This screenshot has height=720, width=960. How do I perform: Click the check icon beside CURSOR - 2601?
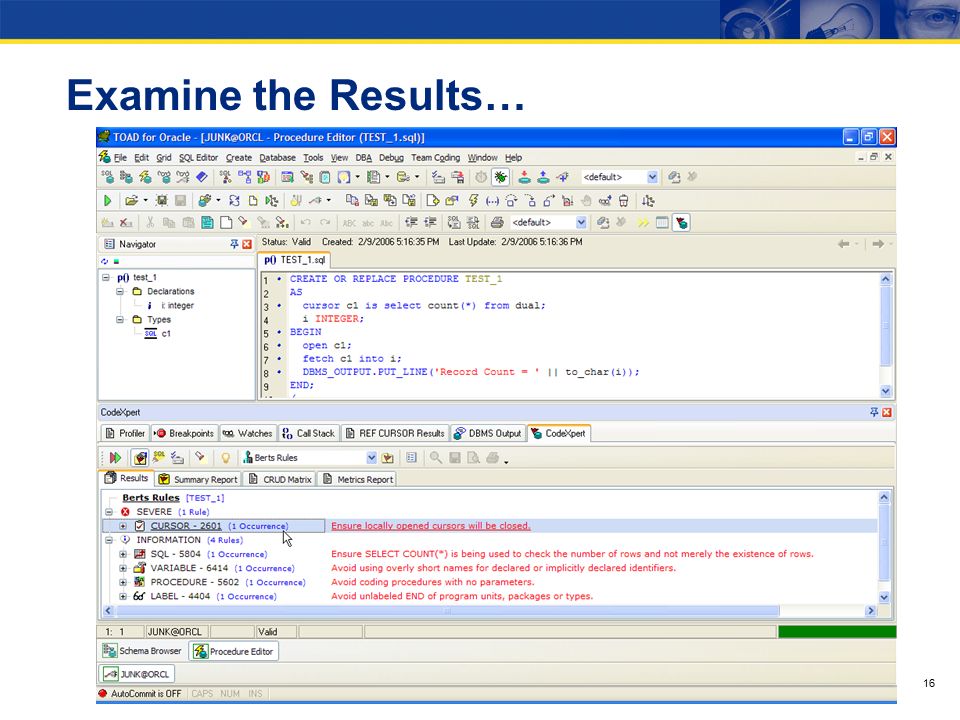[x=140, y=526]
